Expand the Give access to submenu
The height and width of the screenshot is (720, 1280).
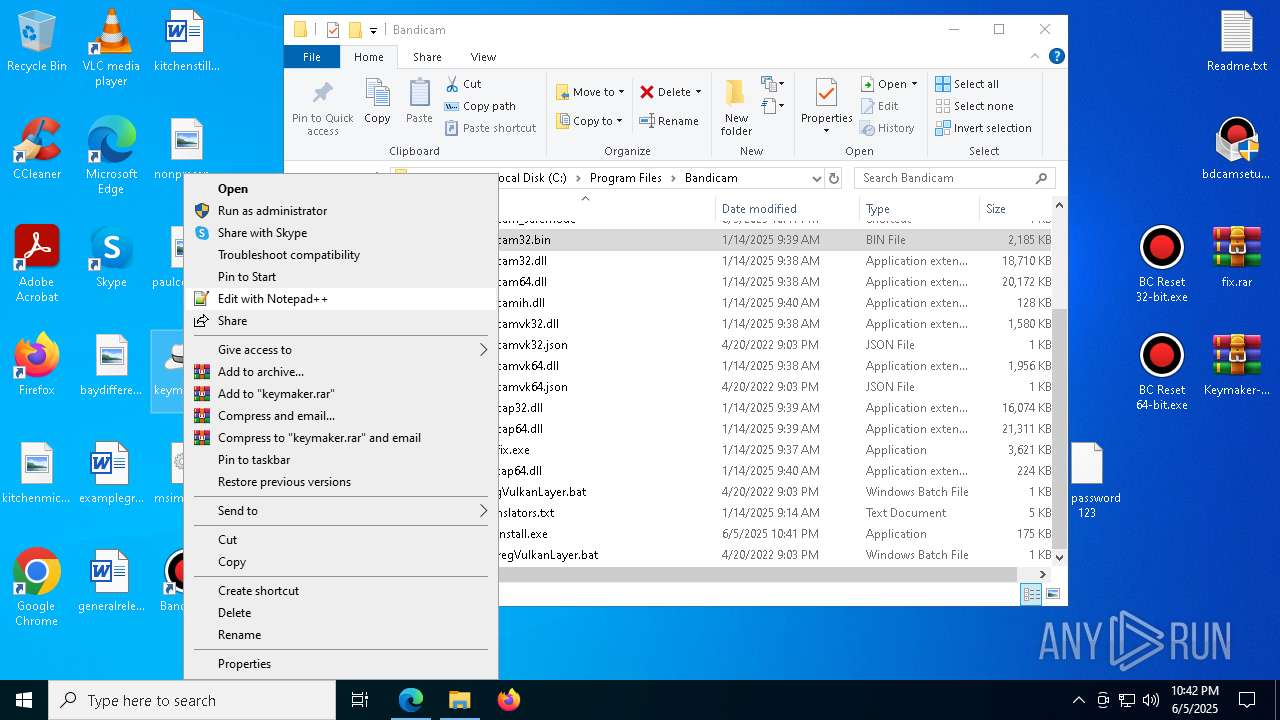tap(341, 350)
